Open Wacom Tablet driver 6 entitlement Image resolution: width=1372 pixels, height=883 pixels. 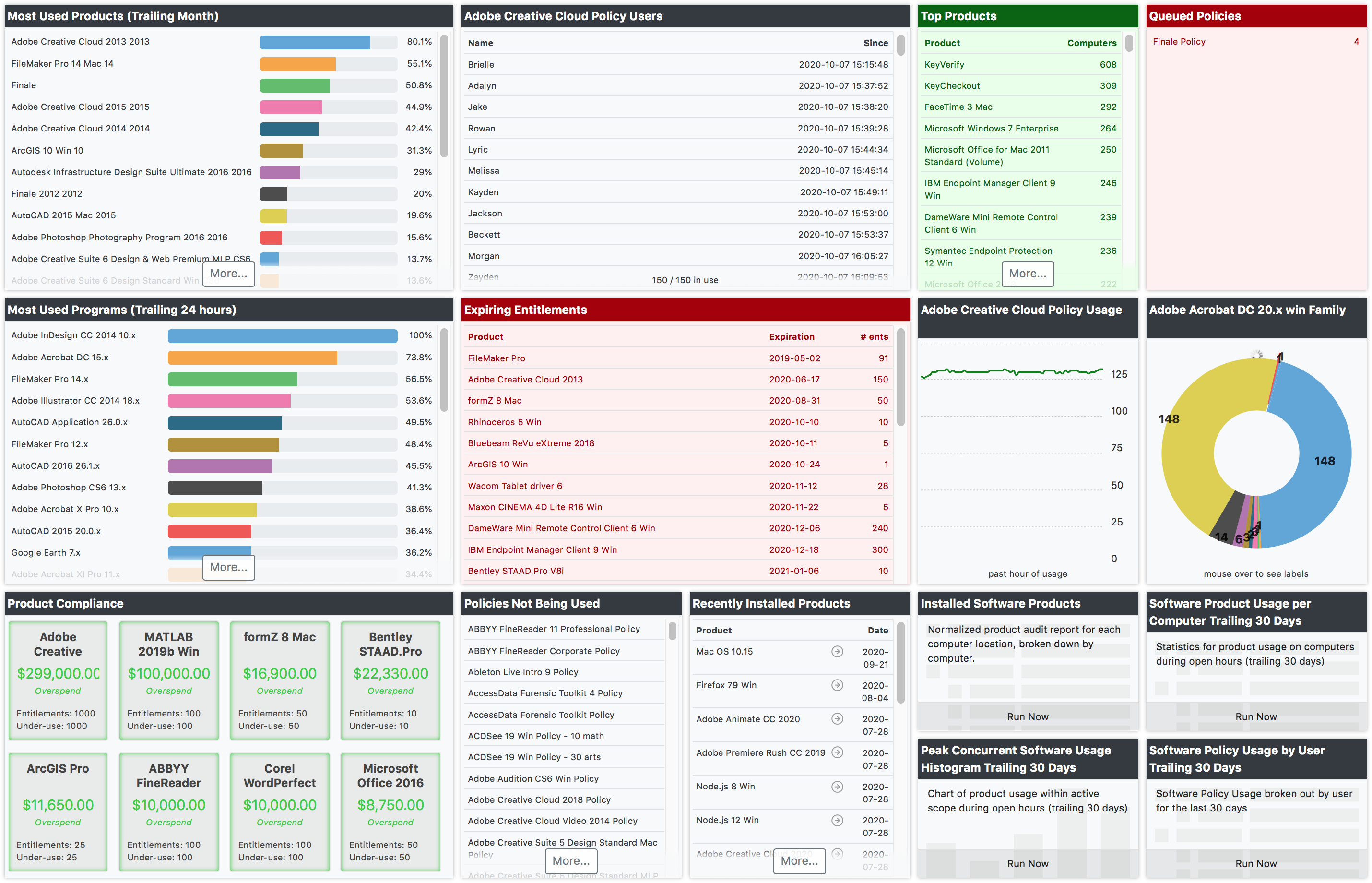[677, 486]
